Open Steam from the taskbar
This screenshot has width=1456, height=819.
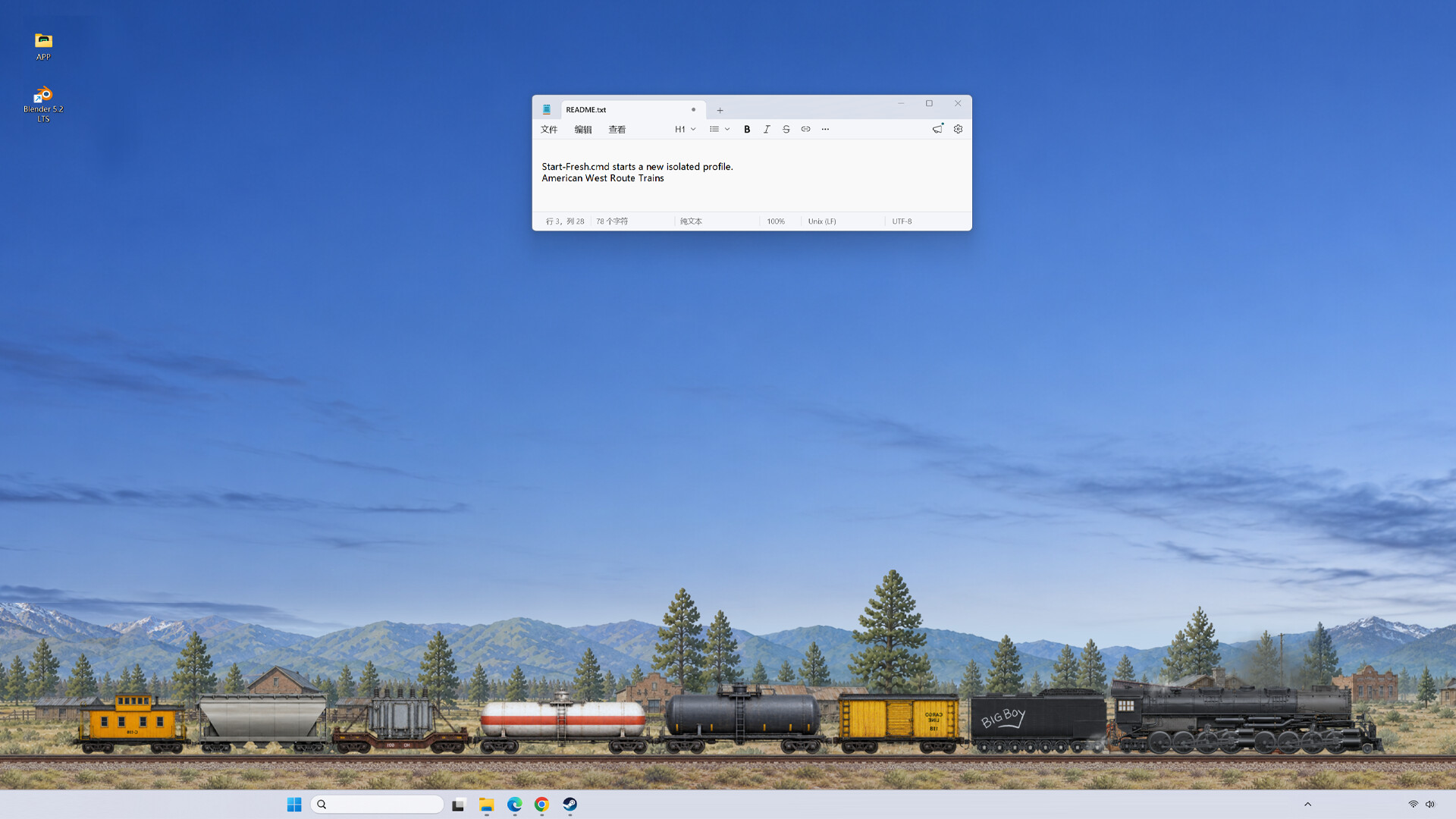(570, 805)
